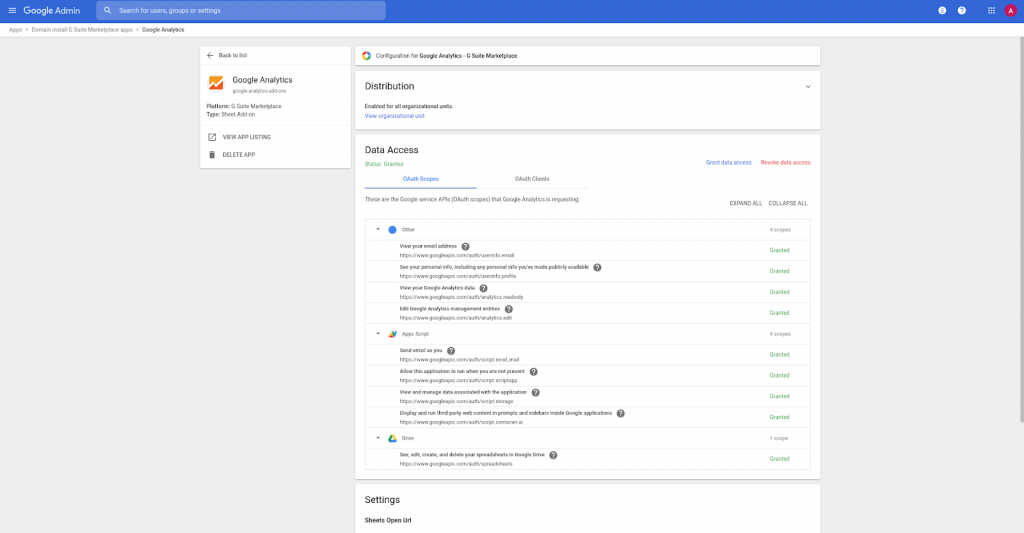Click the analytics.edit scope URL
Screen dimensions: 1024x533
(456, 318)
